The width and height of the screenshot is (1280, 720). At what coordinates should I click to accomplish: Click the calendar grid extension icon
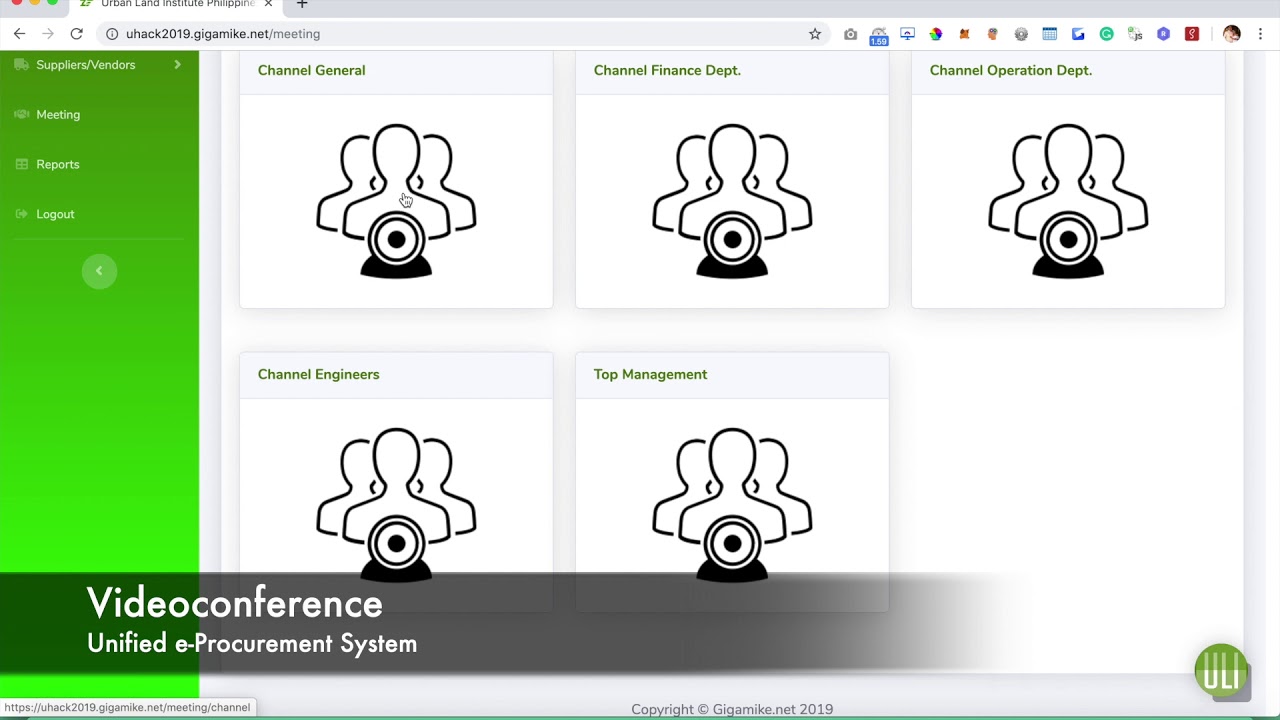[x=1049, y=34]
